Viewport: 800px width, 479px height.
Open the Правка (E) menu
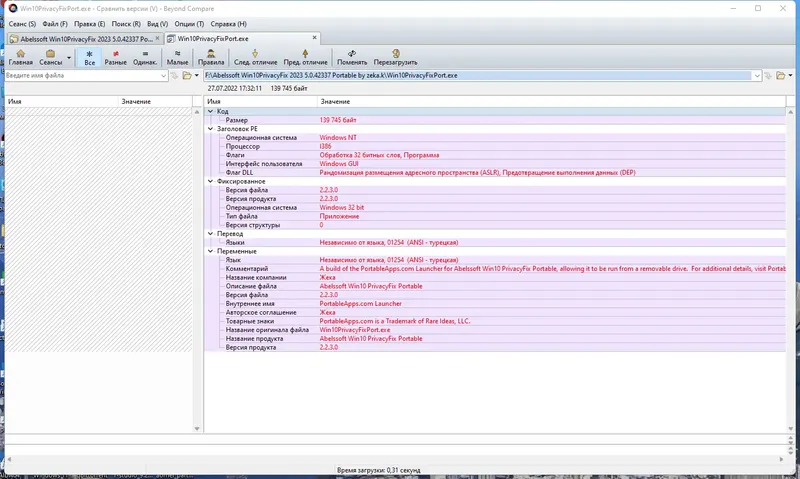pos(89,24)
